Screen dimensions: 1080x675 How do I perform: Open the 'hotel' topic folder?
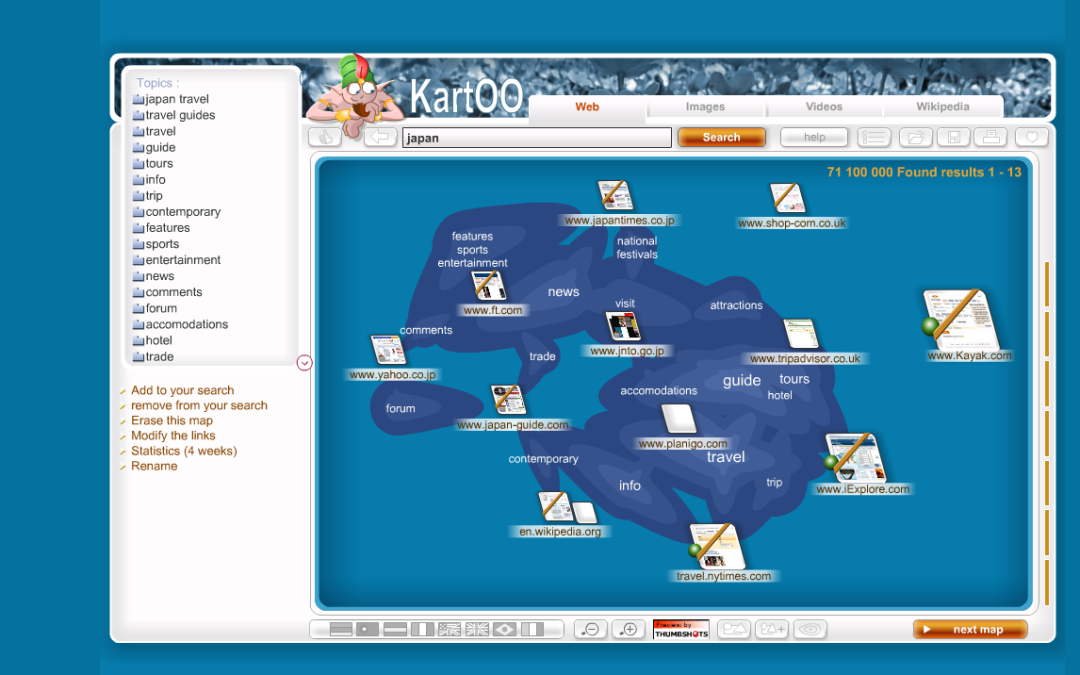[x=152, y=340]
